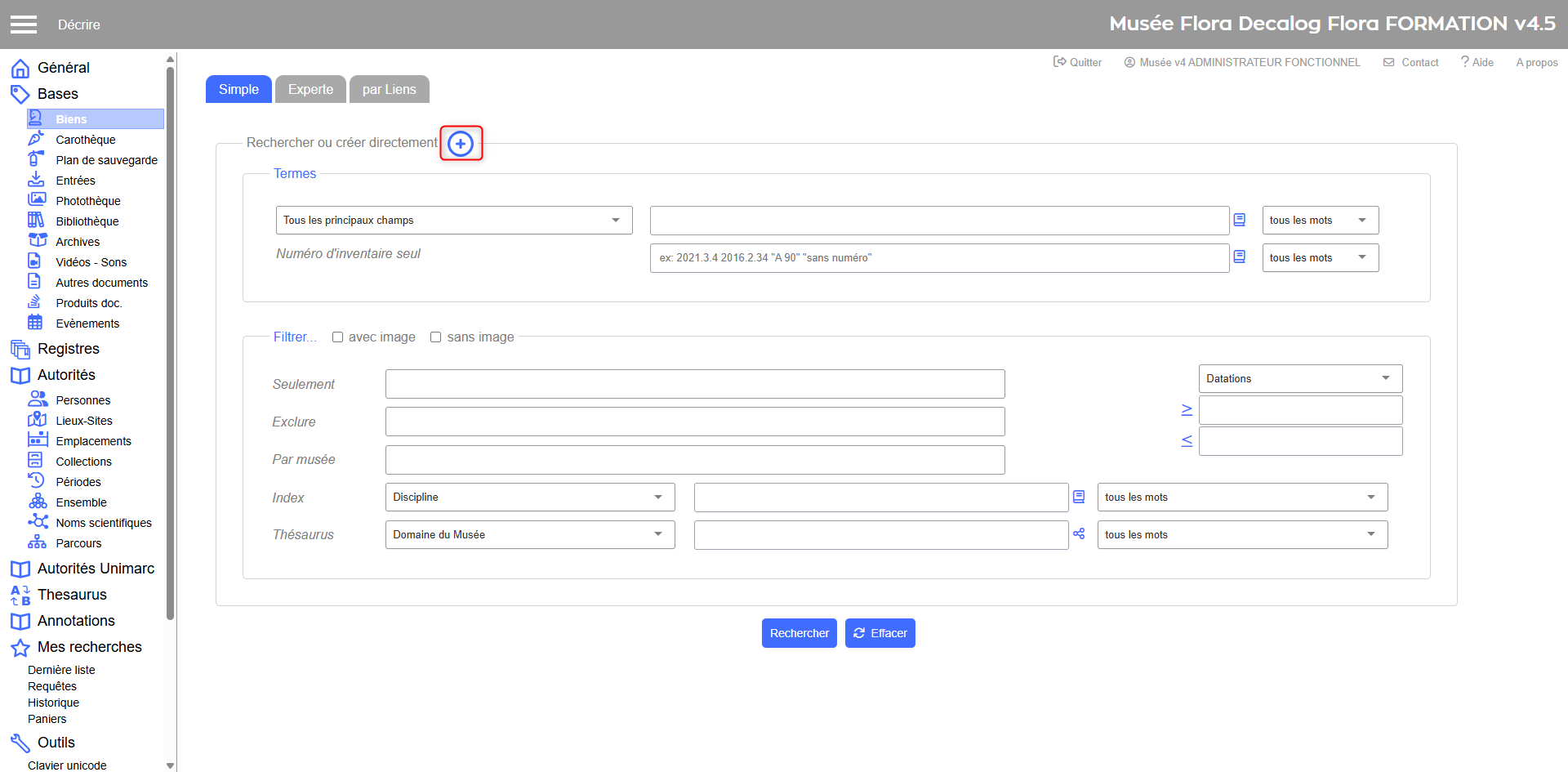Image resolution: width=1568 pixels, height=772 pixels.
Task: Open index list icon for Numéro d'inventaire
Action: [1239, 257]
